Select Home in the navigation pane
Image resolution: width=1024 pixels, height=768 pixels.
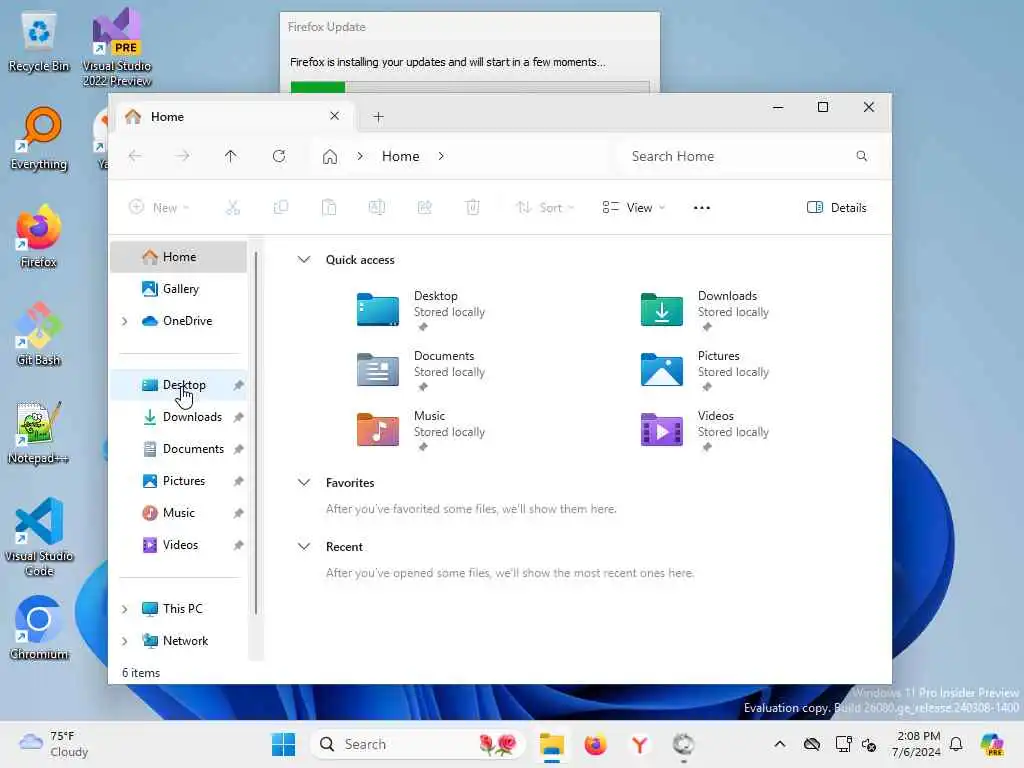point(178,257)
